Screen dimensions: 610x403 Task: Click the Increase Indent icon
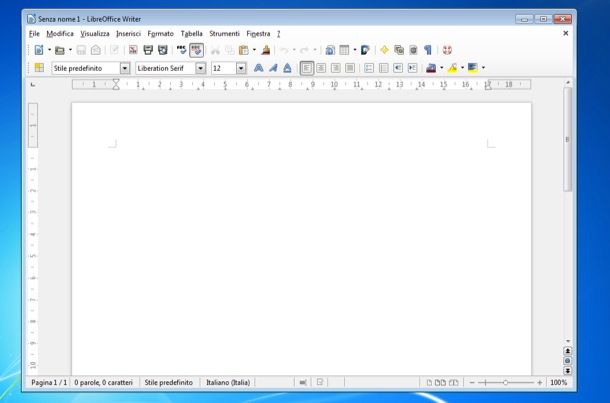click(412, 68)
